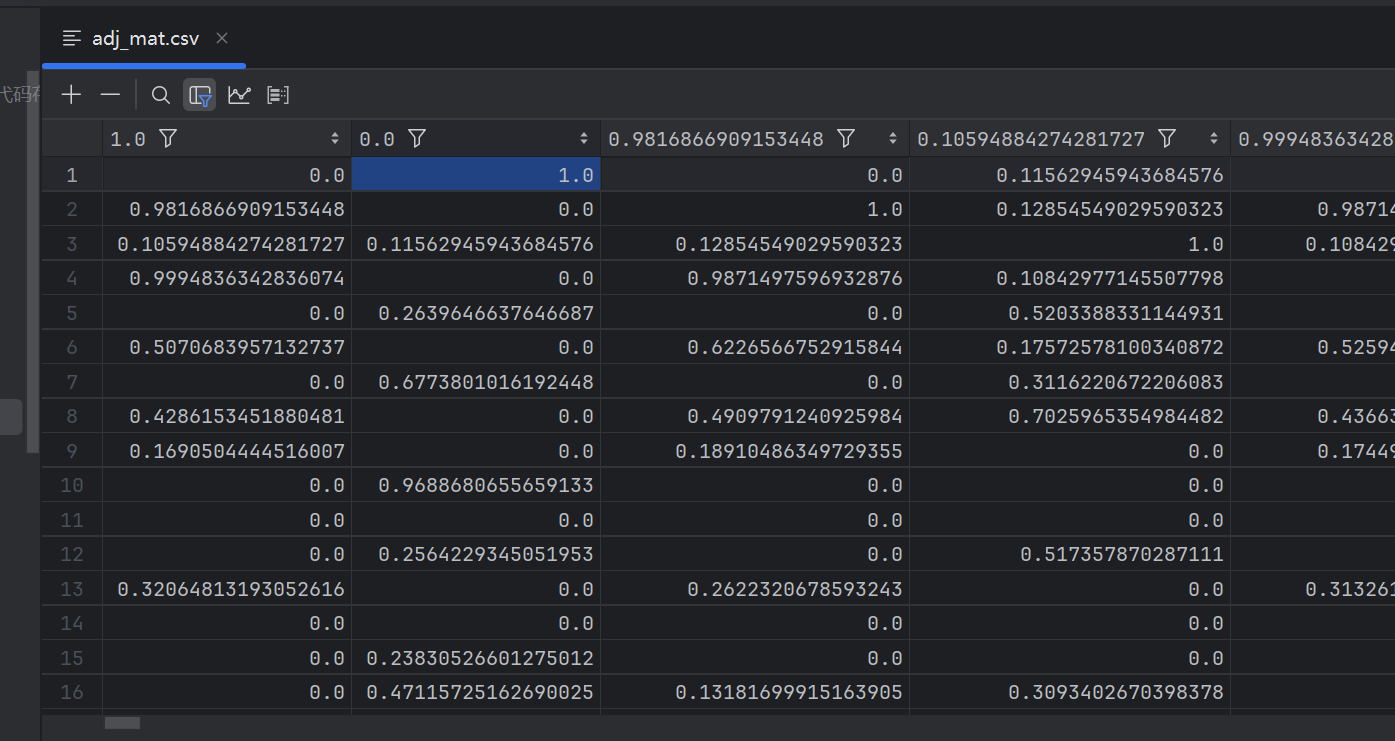This screenshot has height=741, width=1395.
Task: Click cell 0.1690504444516007 in row 9
Action: click(x=227, y=451)
